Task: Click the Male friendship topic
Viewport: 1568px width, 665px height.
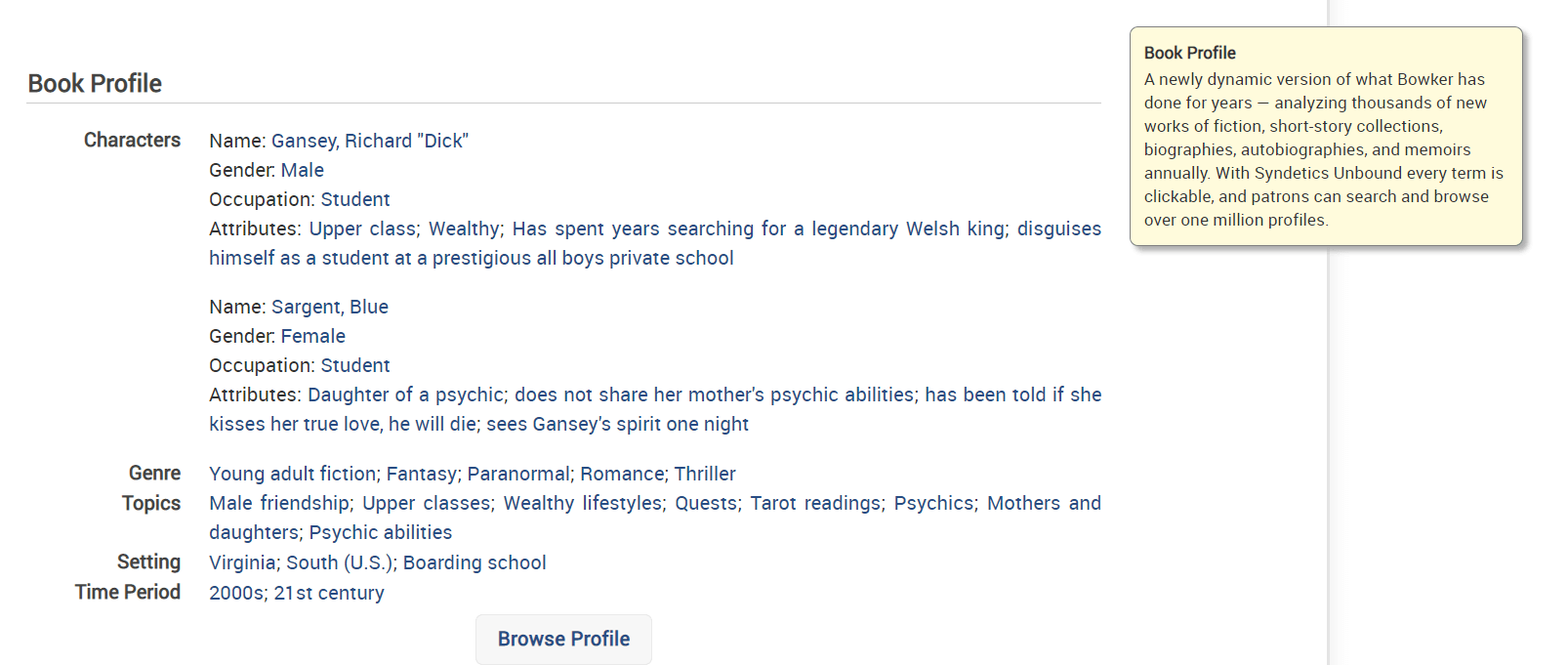Action: (279, 503)
